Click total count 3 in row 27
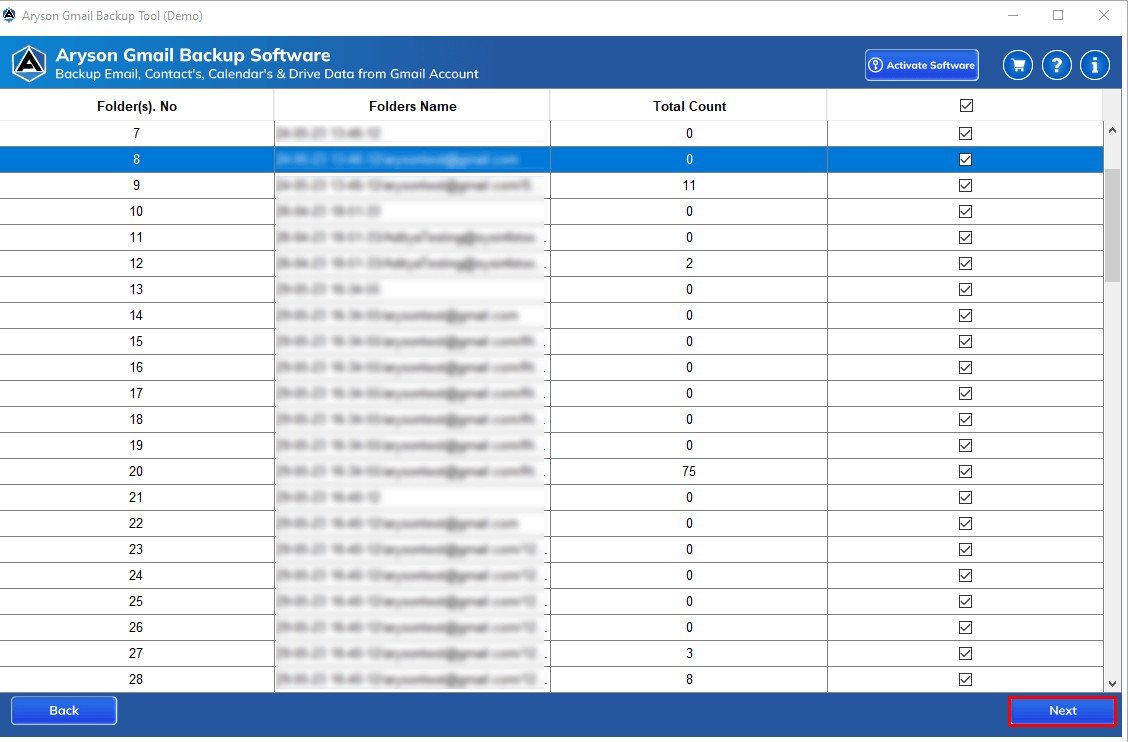Screen dimensions: 1128x742 coord(689,653)
